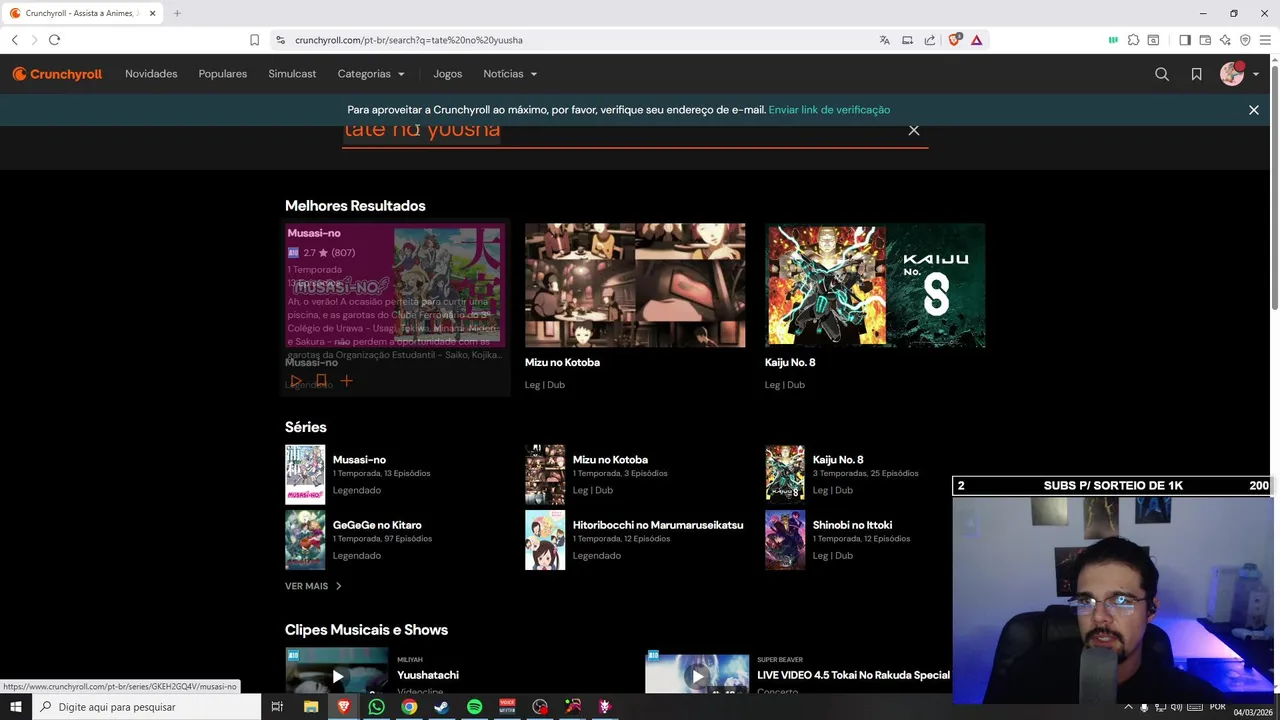Bookmark this page in the address bar
1280x720 pixels.
pyautogui.click(x=255, y=40)
